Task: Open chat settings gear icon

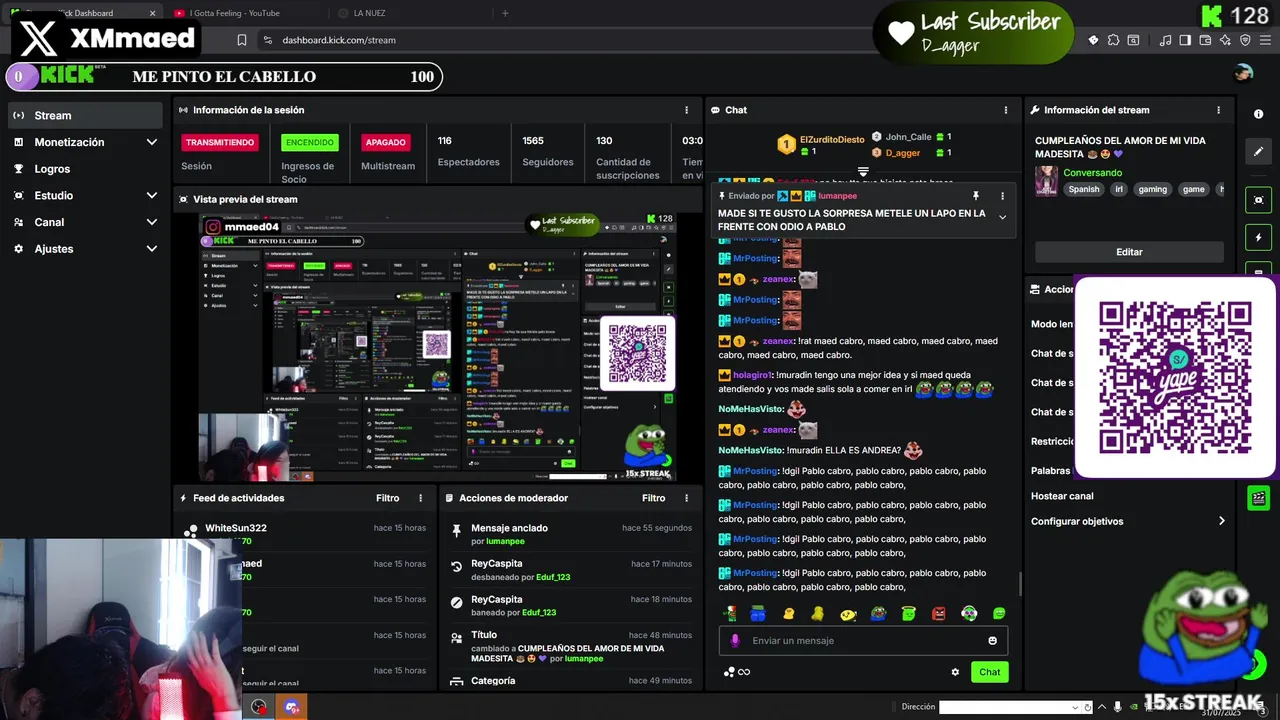Action: (955, 672)
